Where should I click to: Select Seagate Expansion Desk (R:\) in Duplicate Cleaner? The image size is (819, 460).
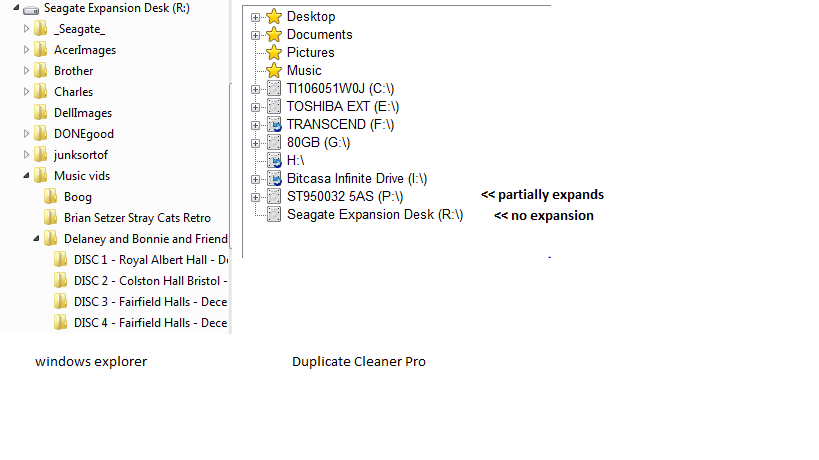[374, 215]
